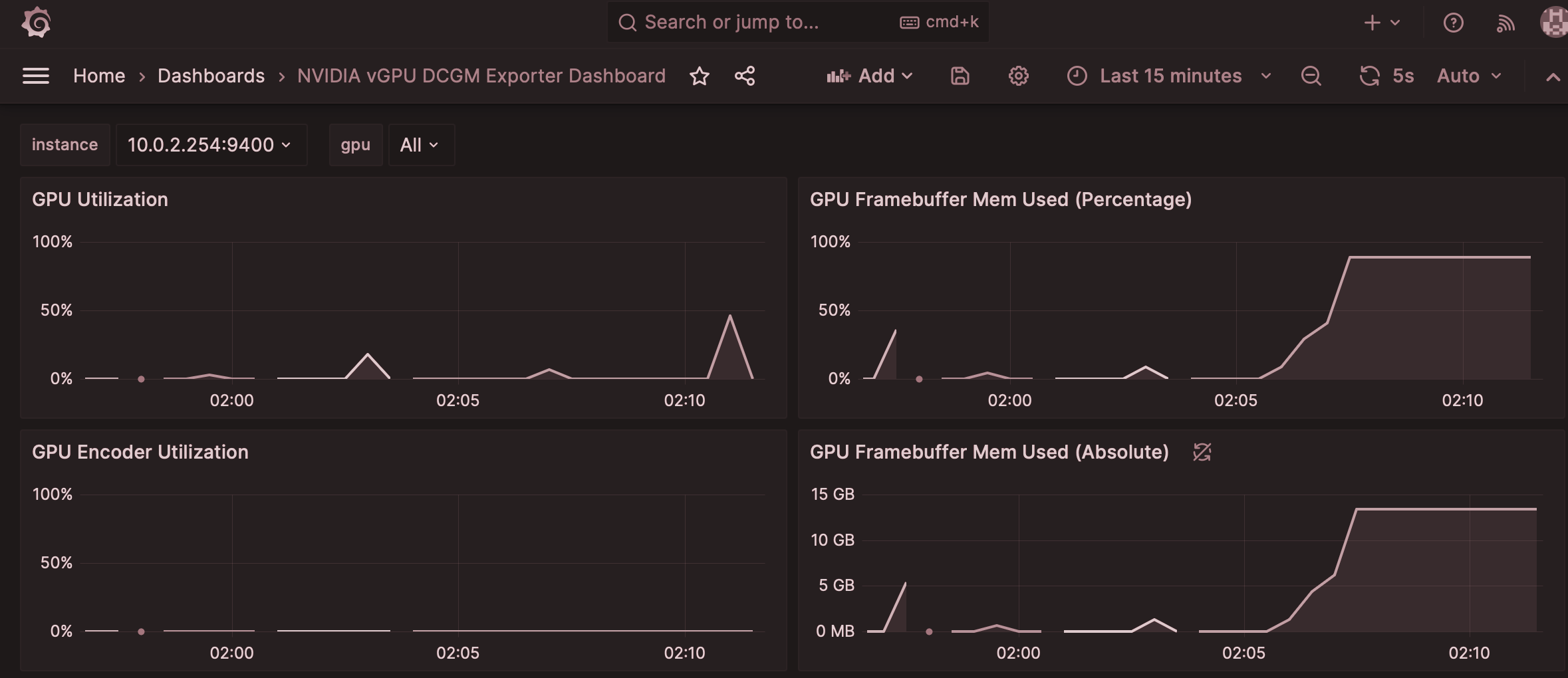Open Last 15 minutes time picker
Screen dimensions: 1568x678
click(1170, 76)
